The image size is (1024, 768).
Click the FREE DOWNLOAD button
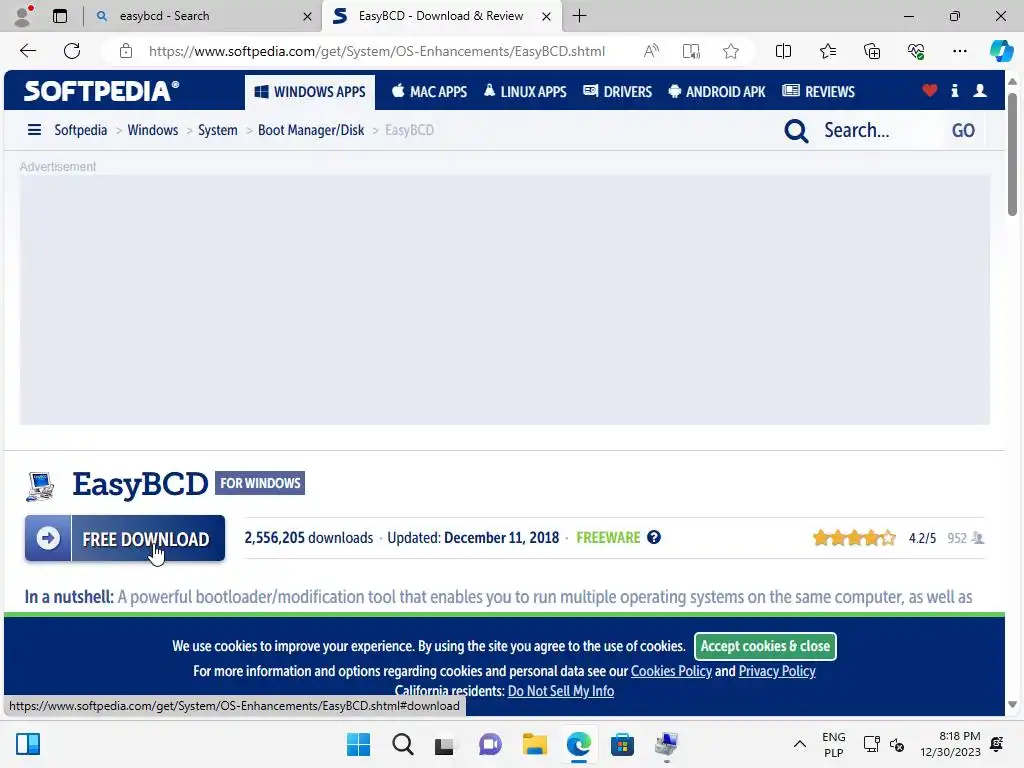(x=125, y=538)
